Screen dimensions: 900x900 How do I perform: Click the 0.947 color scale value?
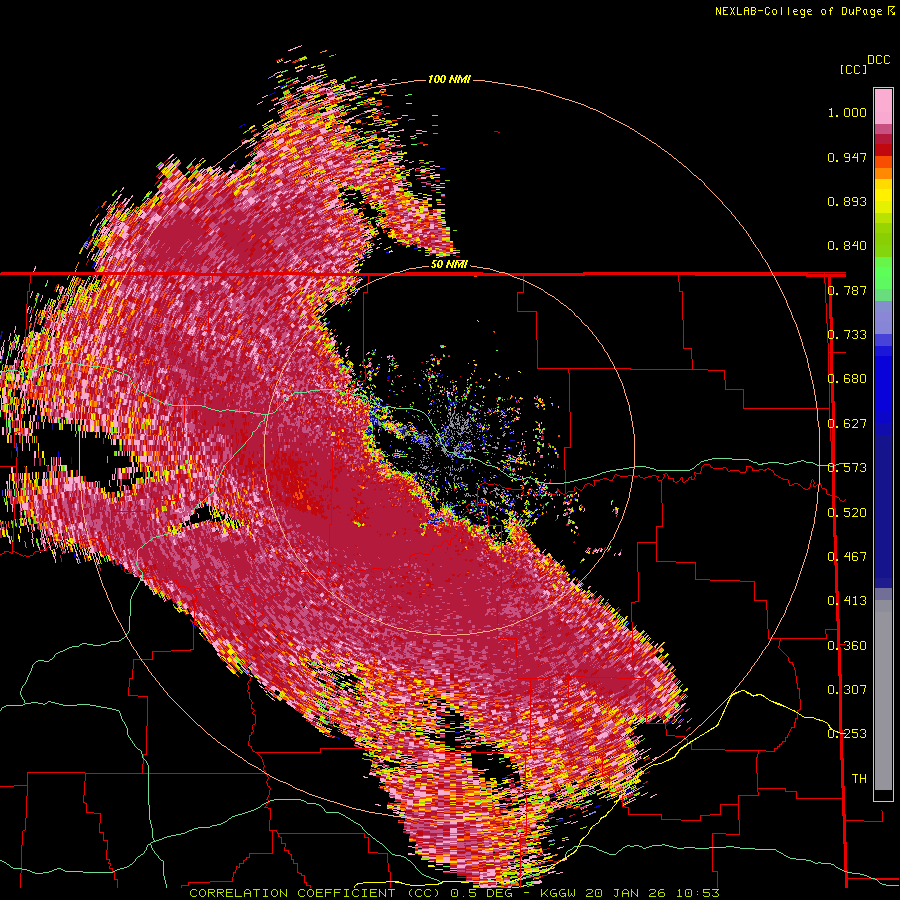tap(847, 157)
